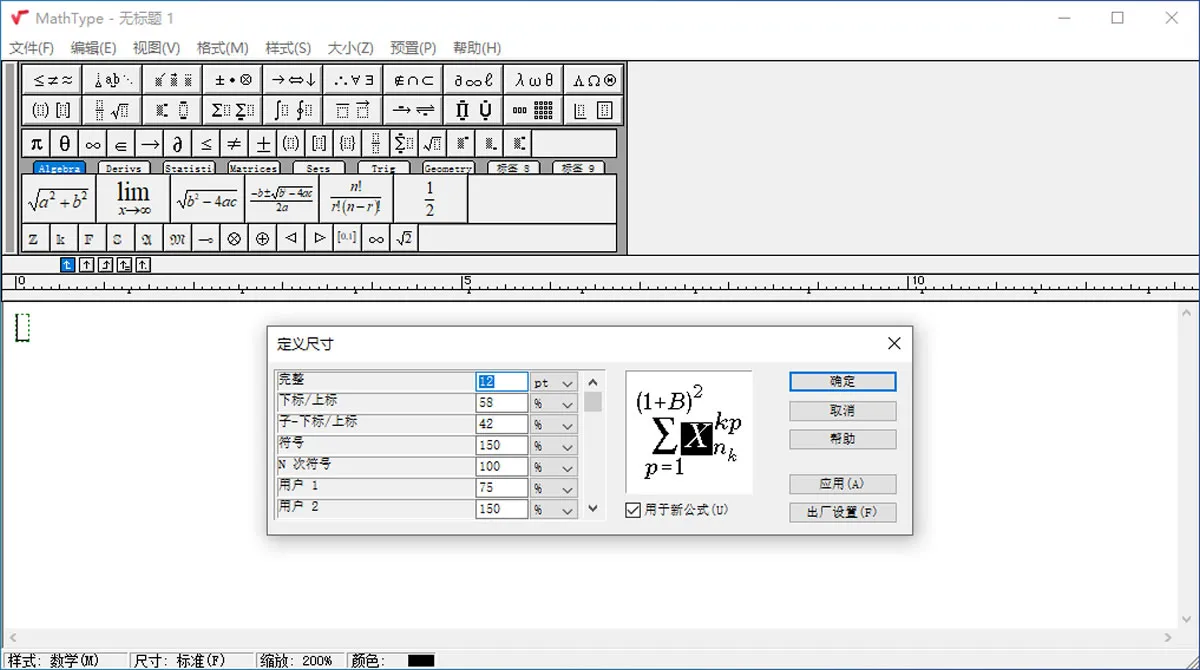Click the square root of 2 symbol
The width and height of the screenshot is (1200, 670).
click(x=404, y=239)
